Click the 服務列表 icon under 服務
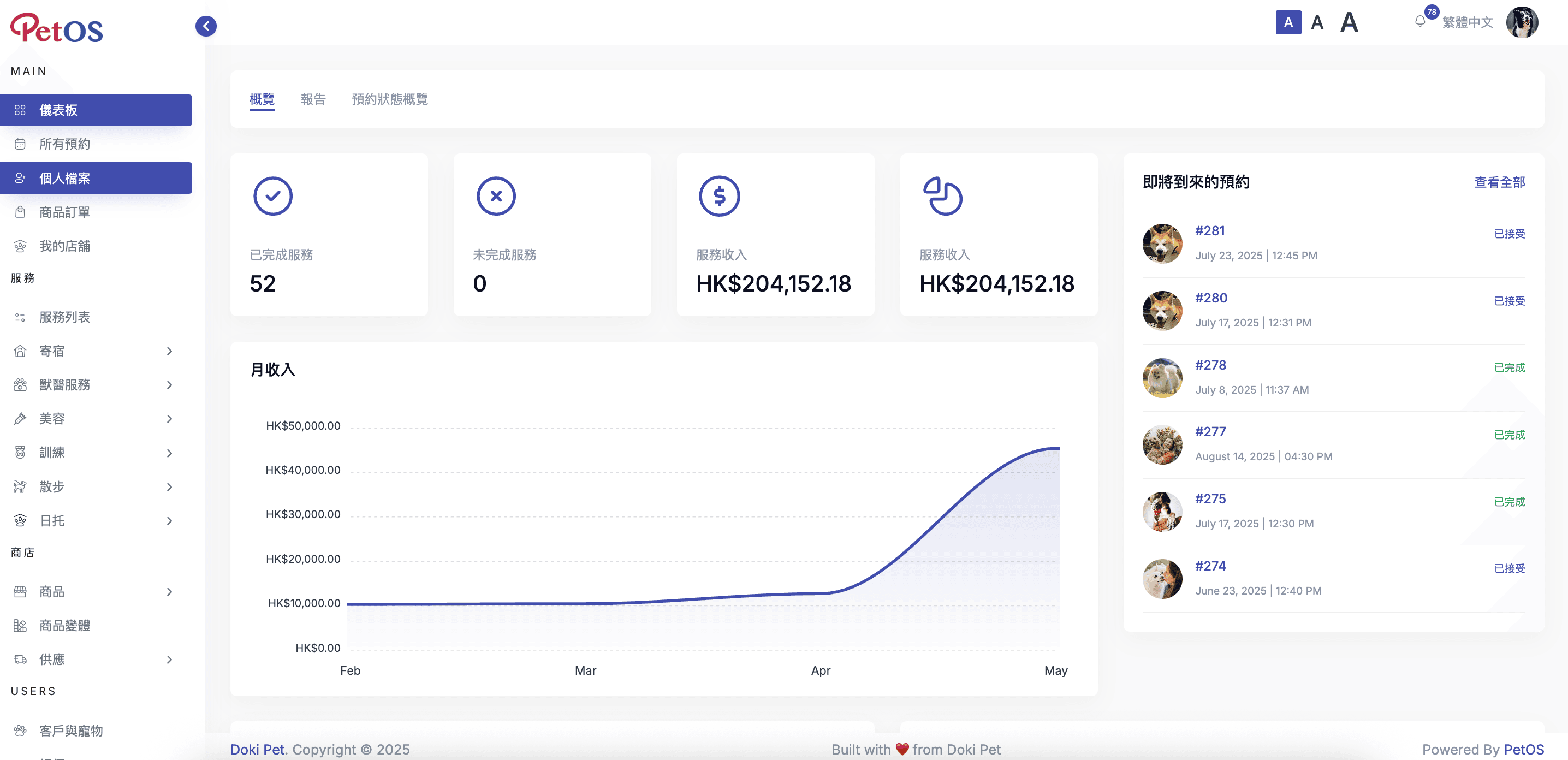Screen dimensions: 1568x760 [x=20, y=317]
